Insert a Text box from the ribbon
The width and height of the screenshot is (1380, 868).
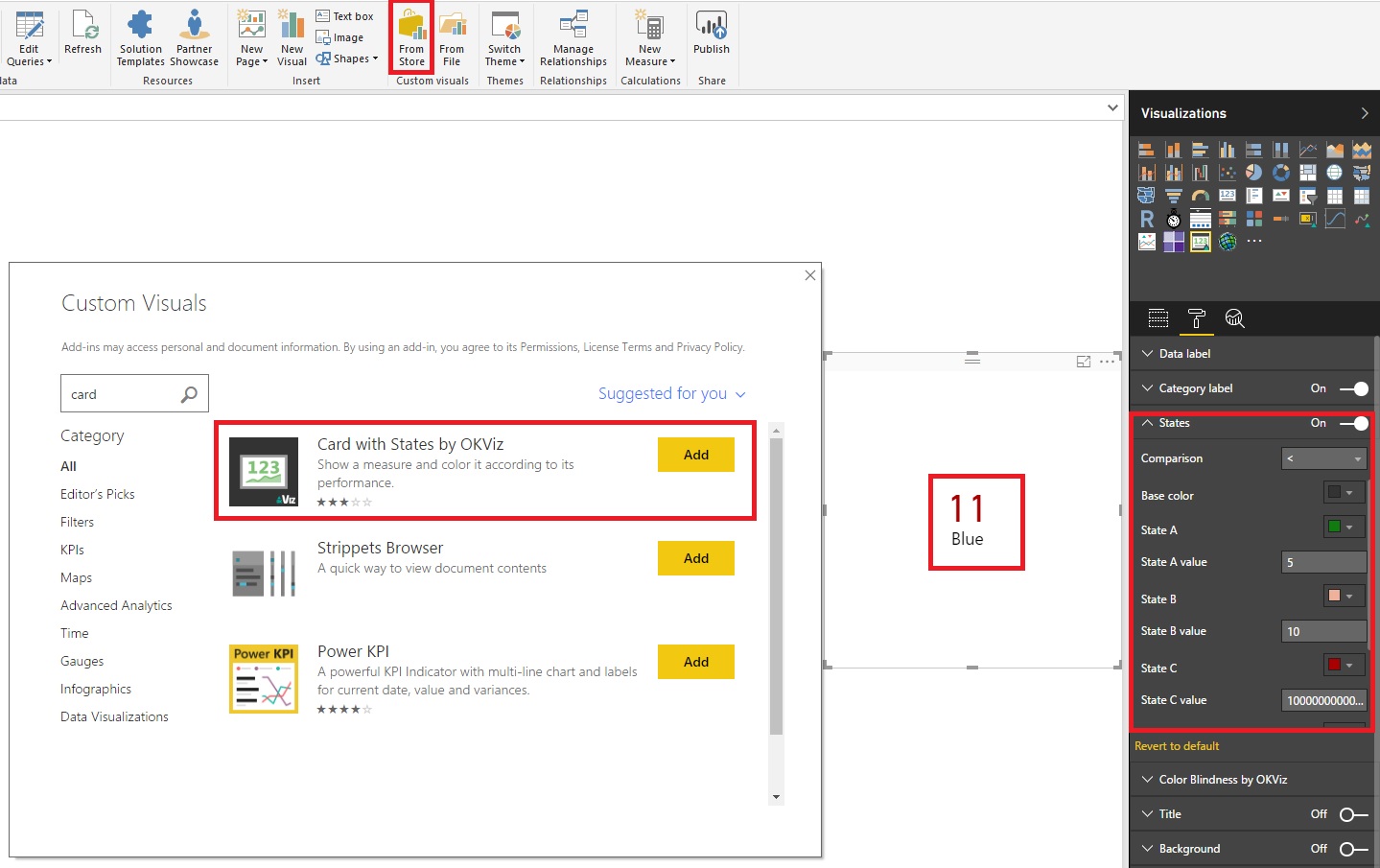345,16
